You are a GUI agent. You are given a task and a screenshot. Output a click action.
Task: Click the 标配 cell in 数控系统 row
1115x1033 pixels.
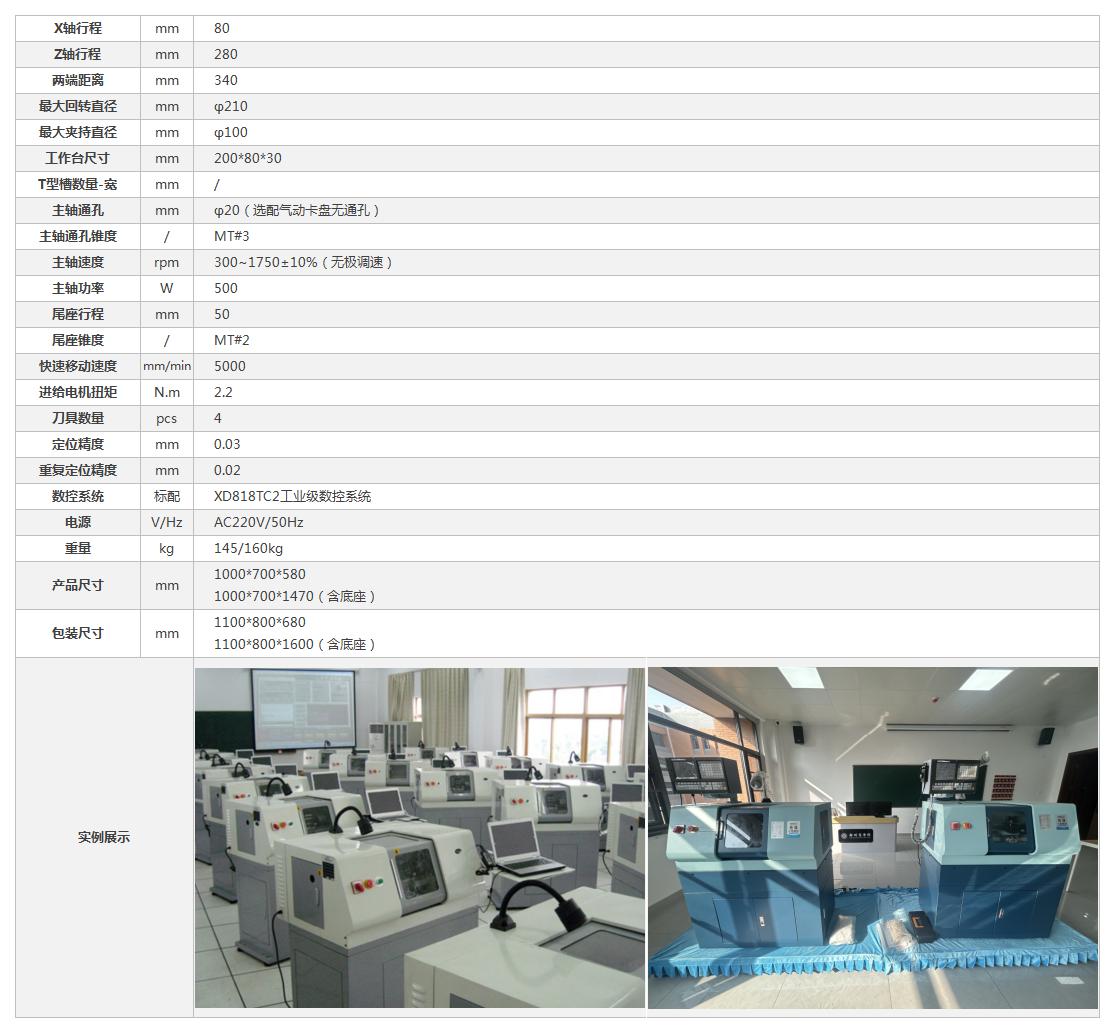166,496
